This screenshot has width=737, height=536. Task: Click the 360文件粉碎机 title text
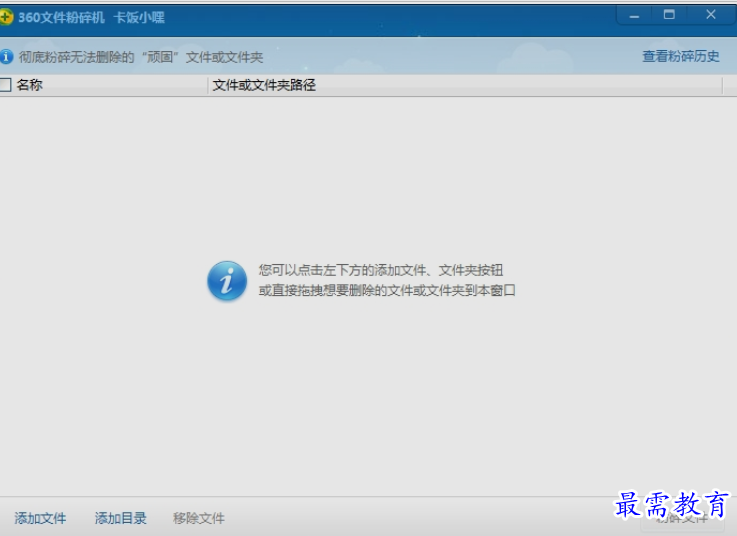61,17
